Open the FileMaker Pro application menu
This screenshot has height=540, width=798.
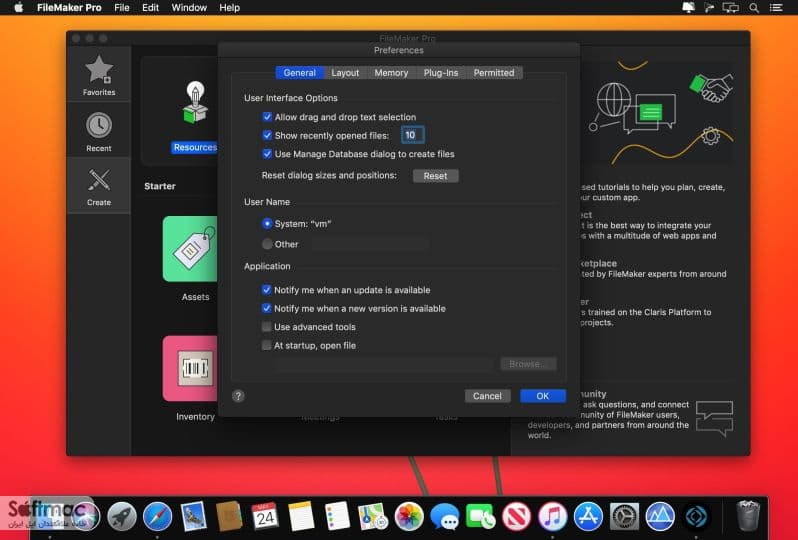(69, 8)
